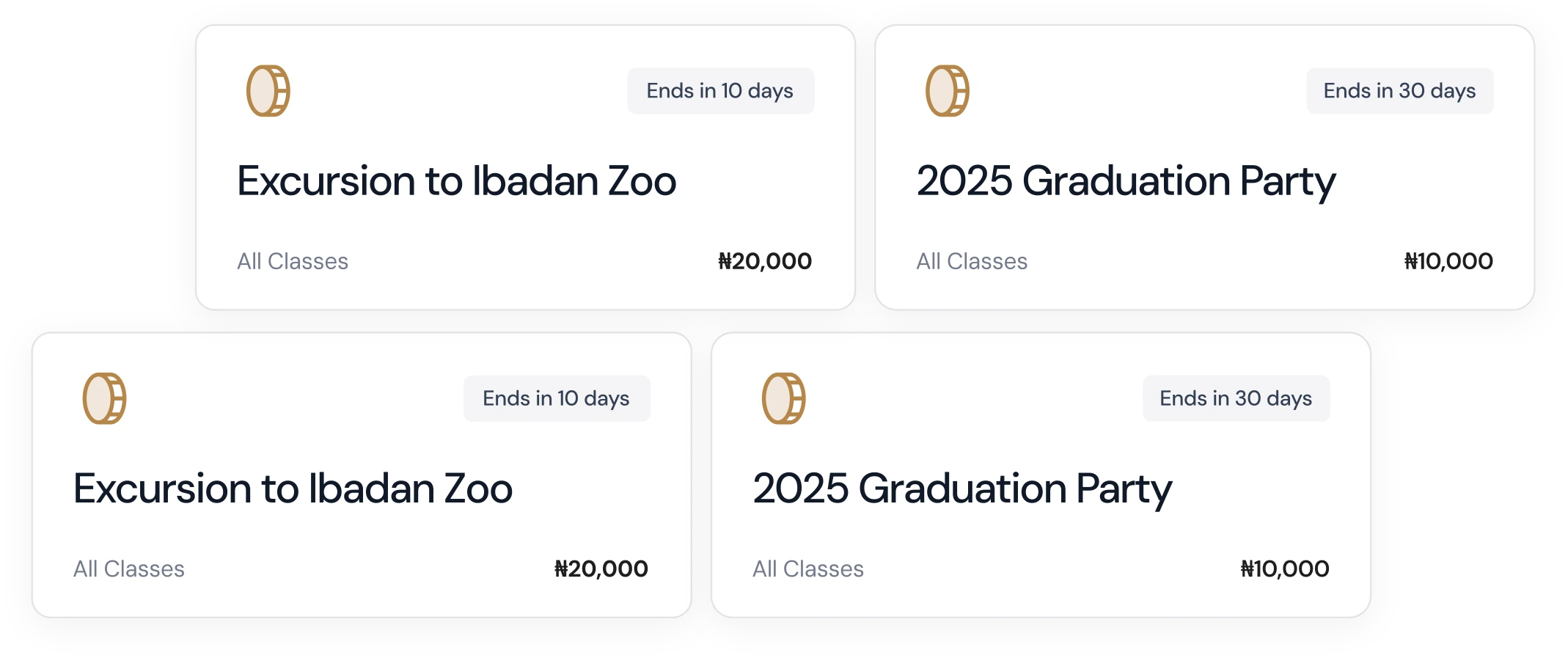Select the ₦20,000 amount on the upper card
Viewport: 1568px width, 658px height.
click(765, 261)
